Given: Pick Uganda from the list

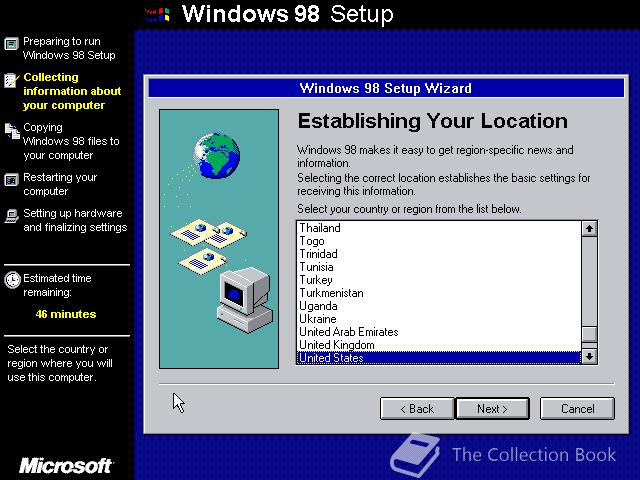Looking at the screenshot, I should [439, 306].
